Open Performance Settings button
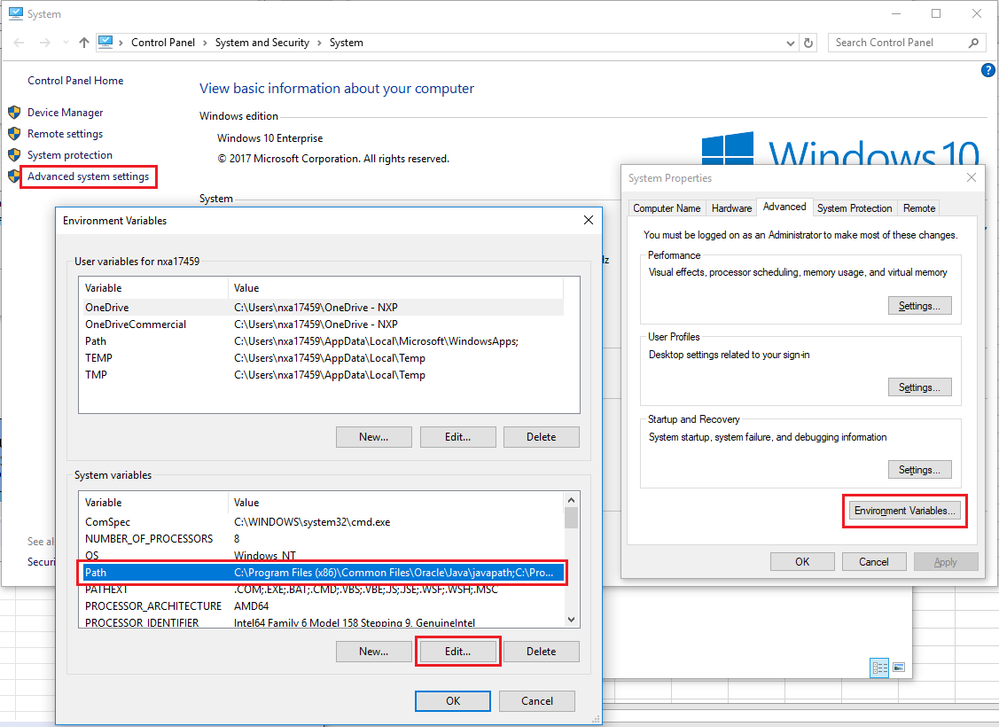999x727 pixels. click(x=919, y=306)
